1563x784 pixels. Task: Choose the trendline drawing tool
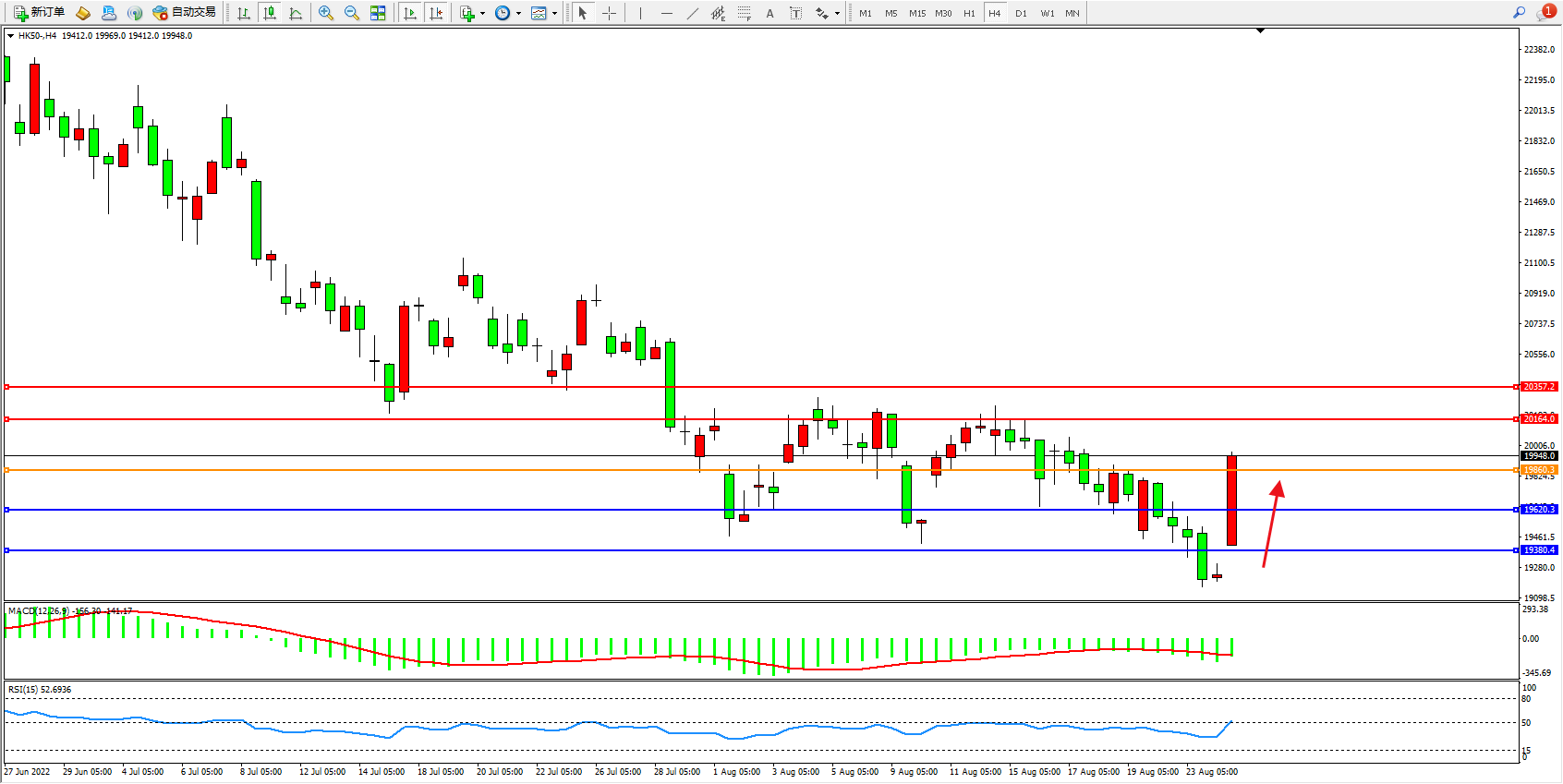pyautogui.click(x=692, y=13)
